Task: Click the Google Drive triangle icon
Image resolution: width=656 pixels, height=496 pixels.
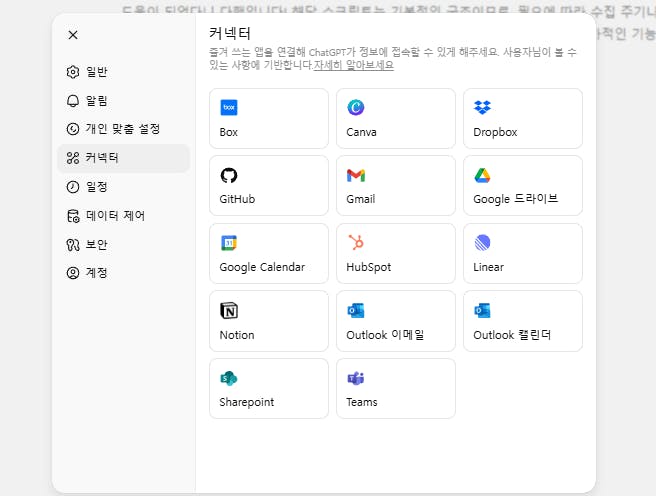Action: point(482,175)
